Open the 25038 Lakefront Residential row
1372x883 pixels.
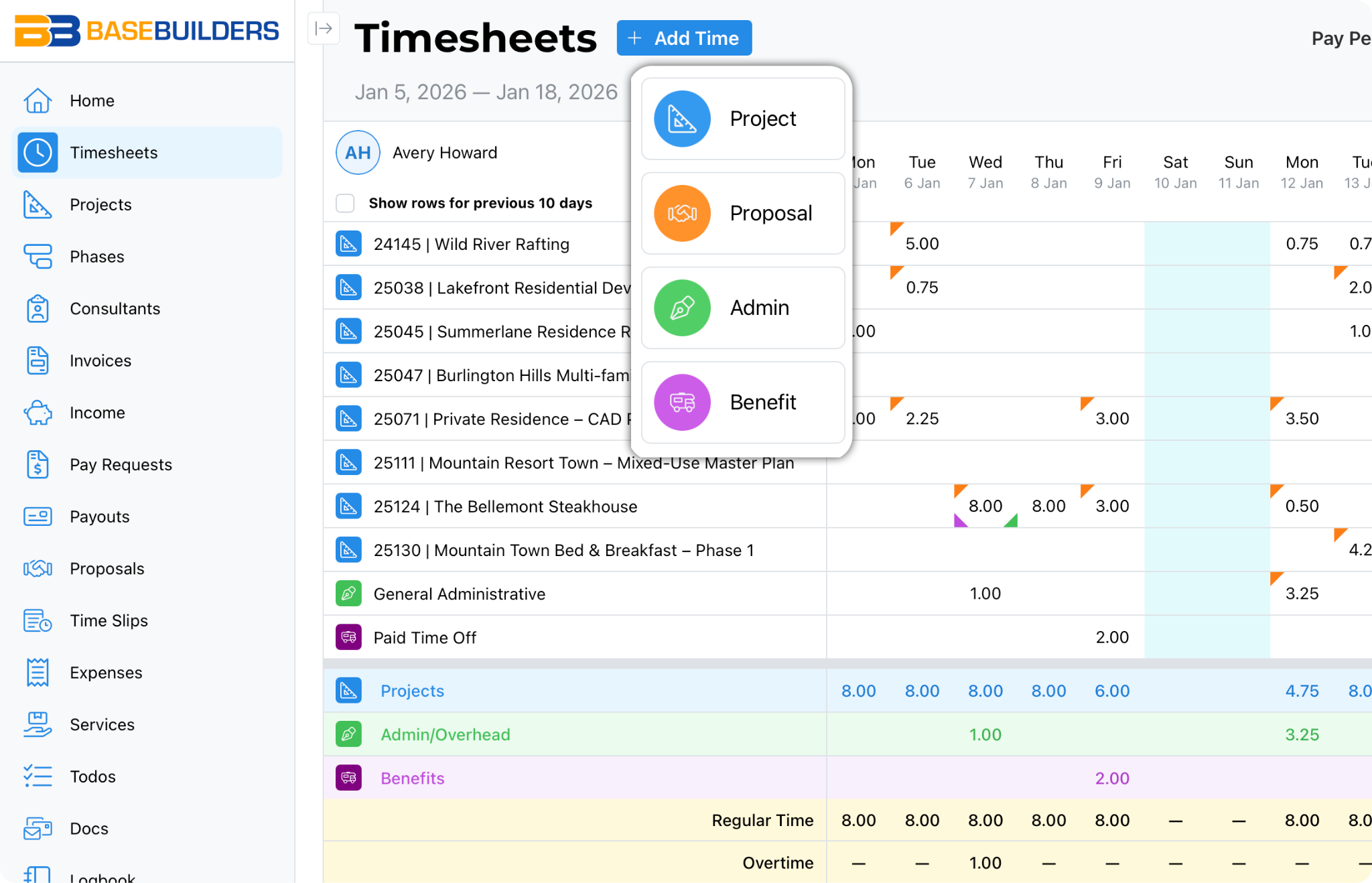click(476, 287)
